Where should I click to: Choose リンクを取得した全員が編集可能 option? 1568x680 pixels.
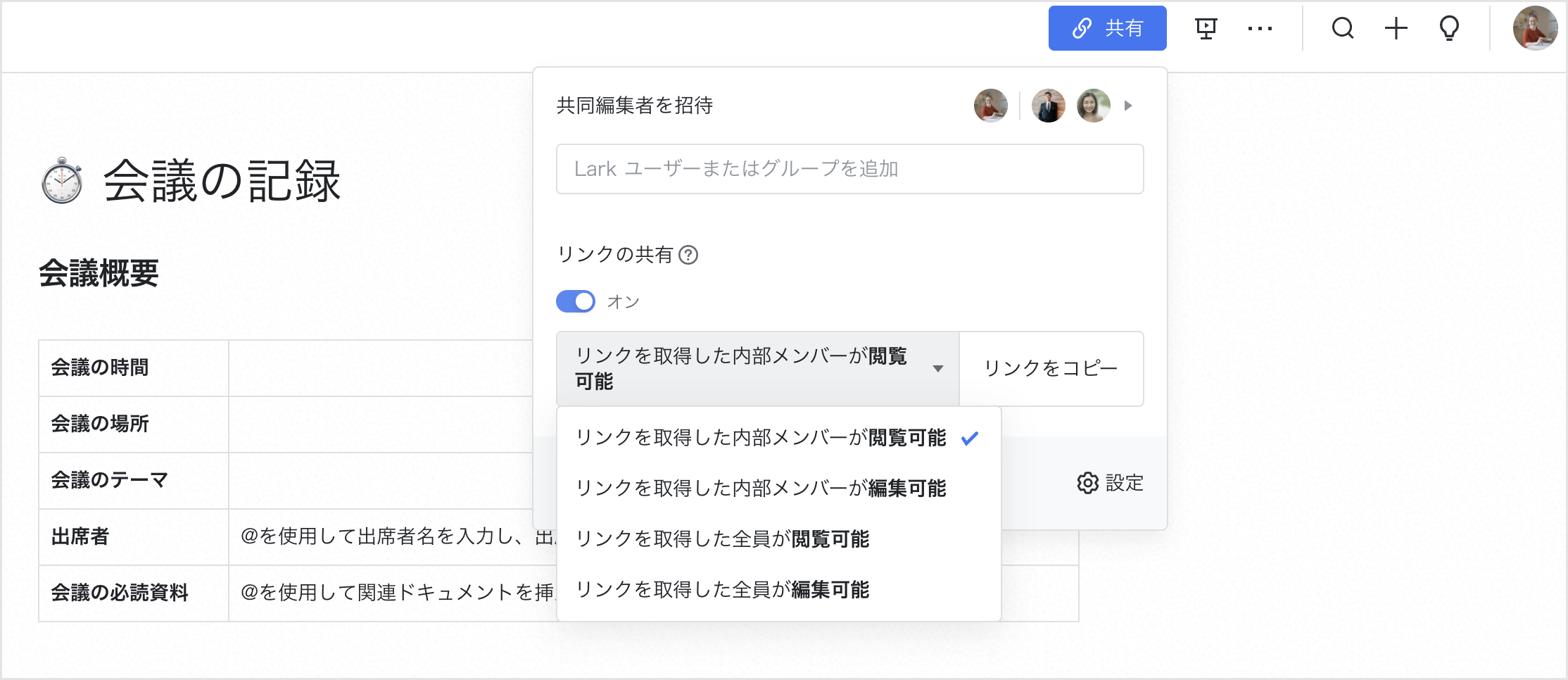click(722, 589)
